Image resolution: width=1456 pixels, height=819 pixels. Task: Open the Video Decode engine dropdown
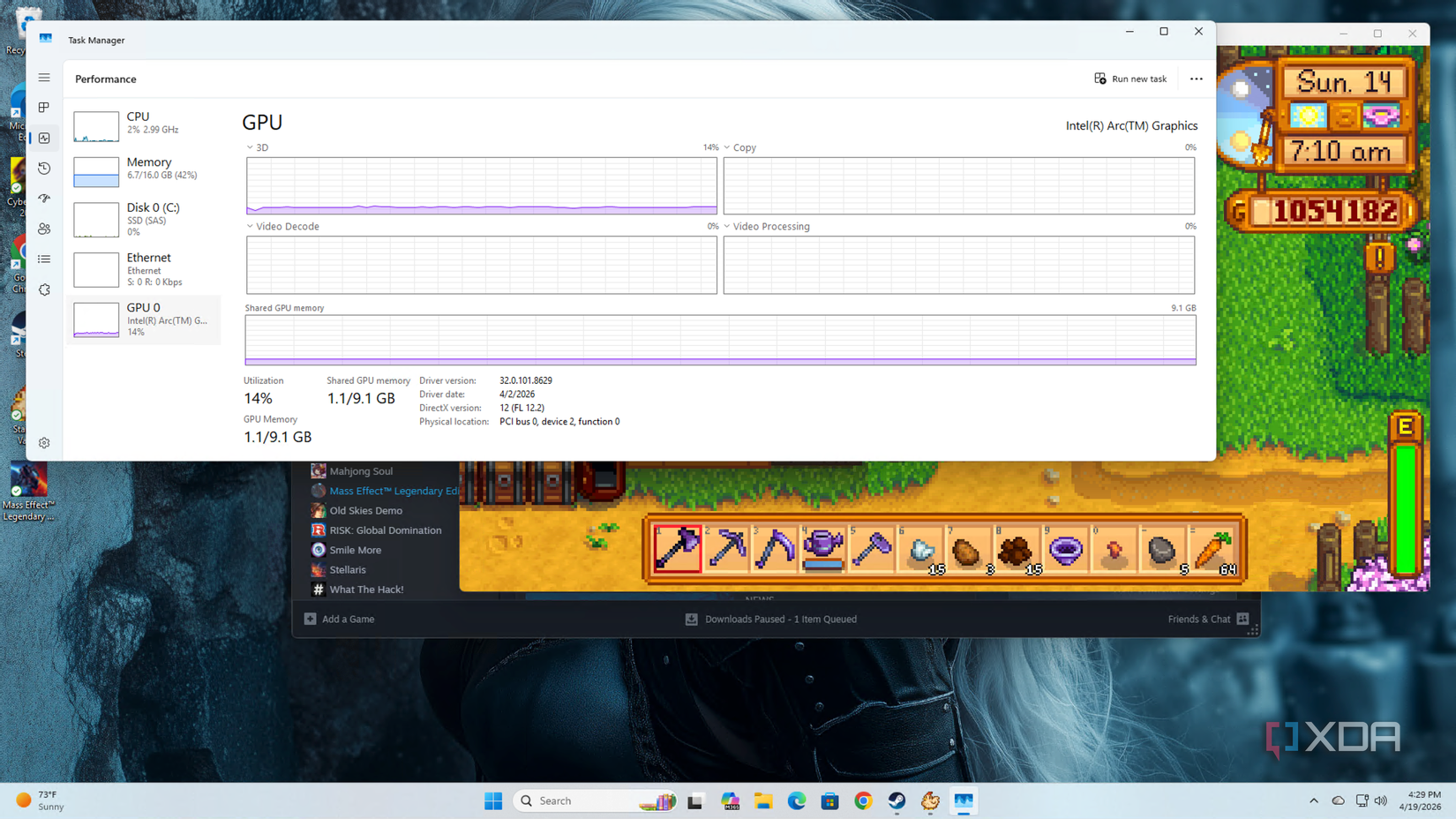[x=281, y=227]
